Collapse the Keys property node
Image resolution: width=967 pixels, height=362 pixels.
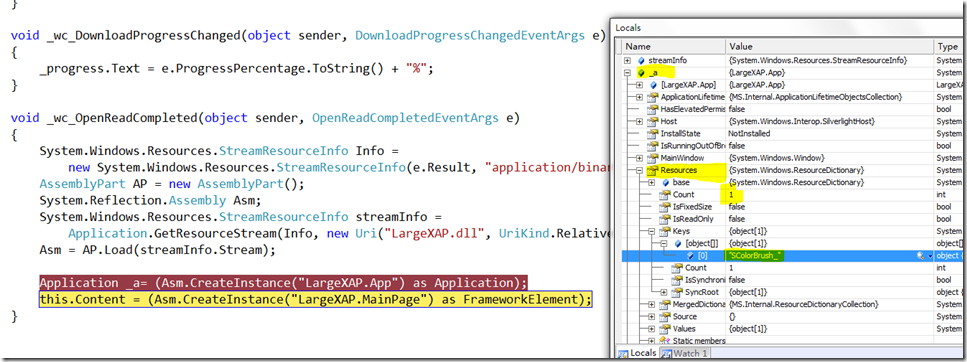651,231
